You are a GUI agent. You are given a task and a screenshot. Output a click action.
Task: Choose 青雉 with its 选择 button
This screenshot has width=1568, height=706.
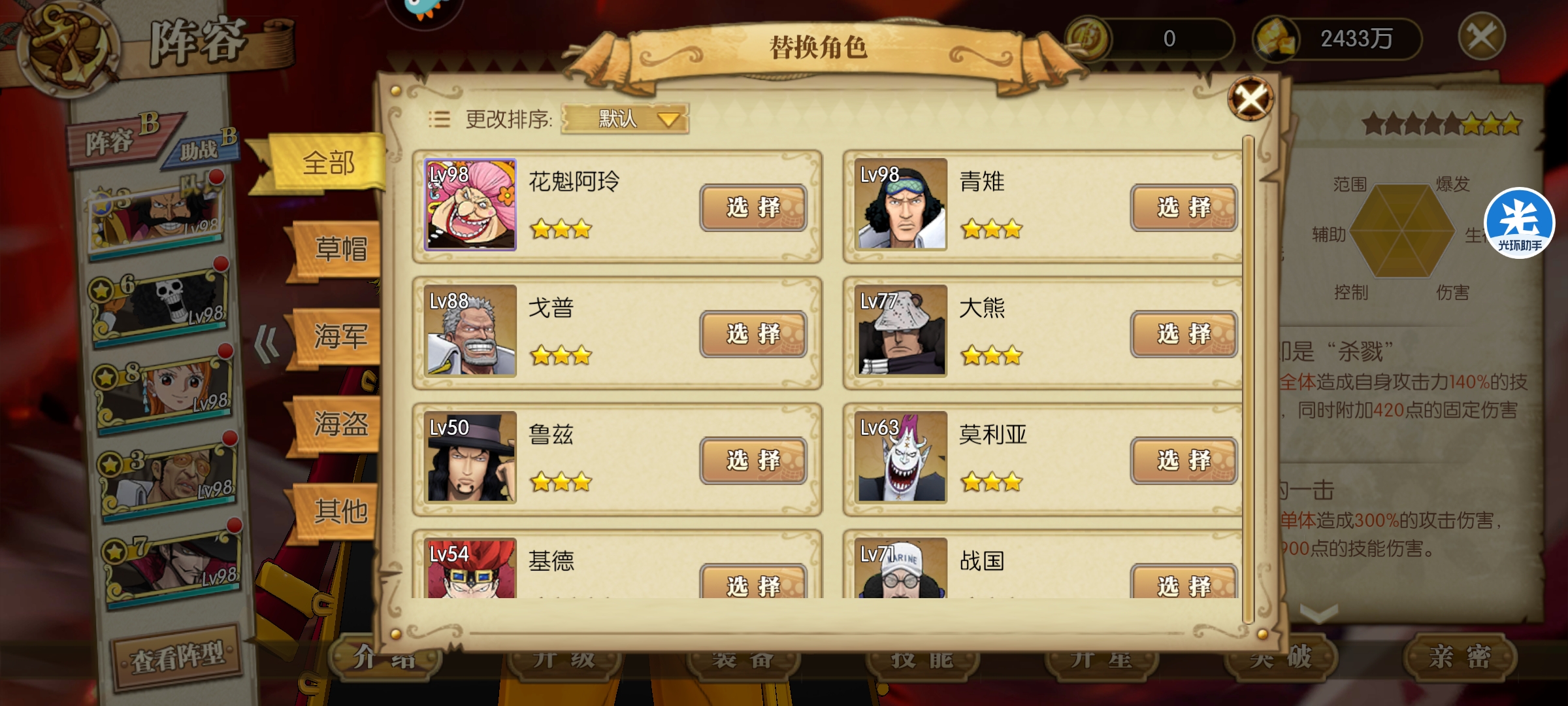(x=1184, y=208)
